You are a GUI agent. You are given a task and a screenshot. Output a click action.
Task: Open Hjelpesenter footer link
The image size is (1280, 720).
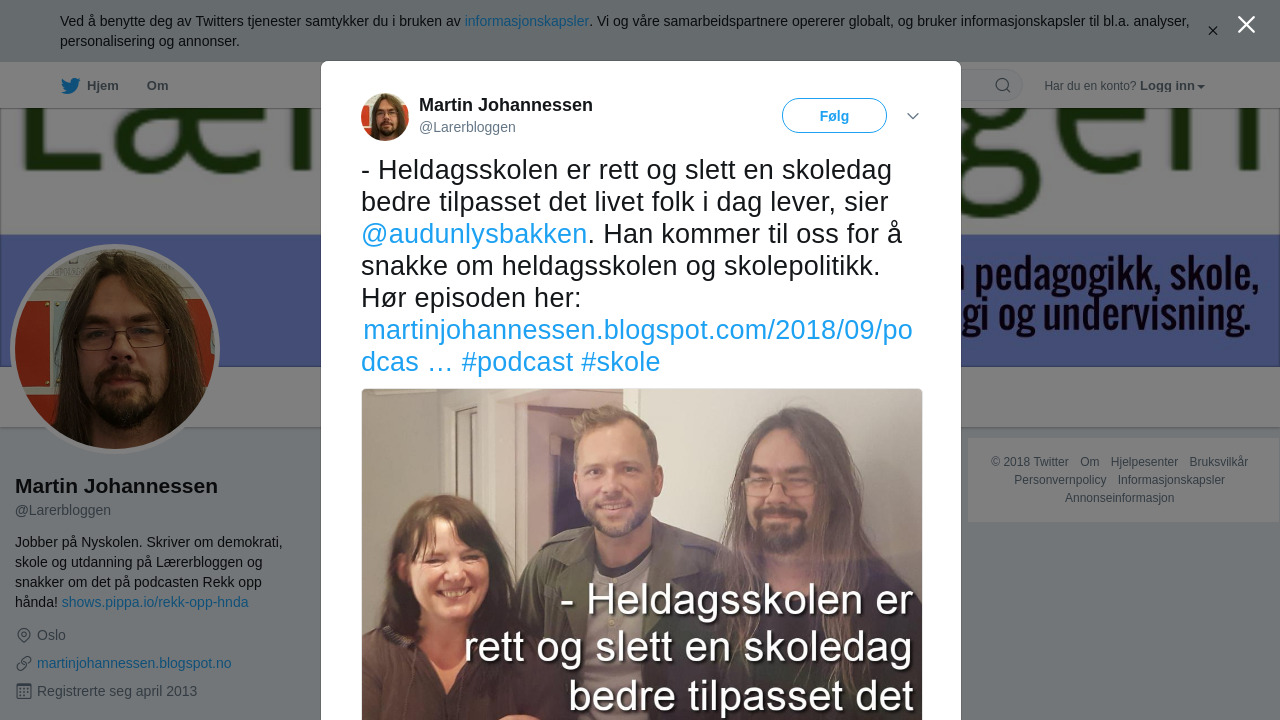point(1144,462)
